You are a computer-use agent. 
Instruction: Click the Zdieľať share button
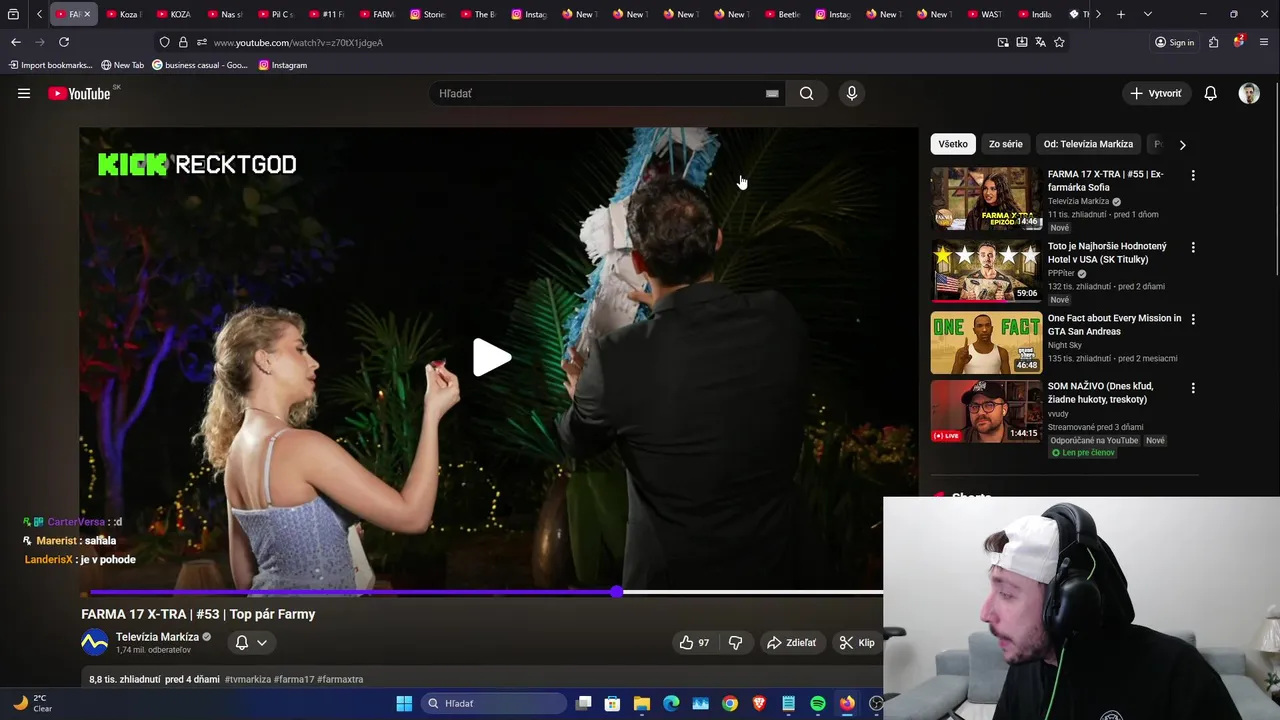pyautogui.click(x=791, y=643)
